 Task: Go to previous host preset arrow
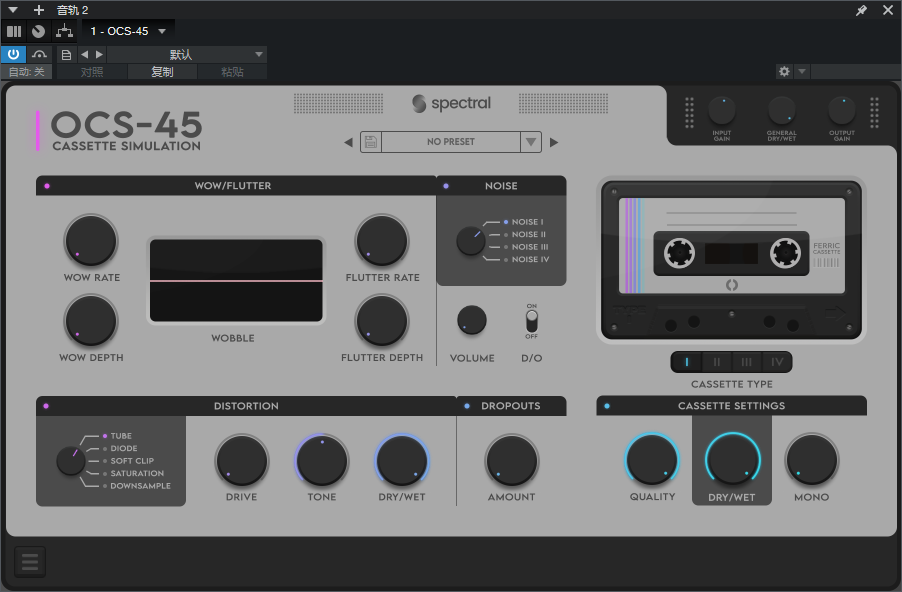pos(85,55)
